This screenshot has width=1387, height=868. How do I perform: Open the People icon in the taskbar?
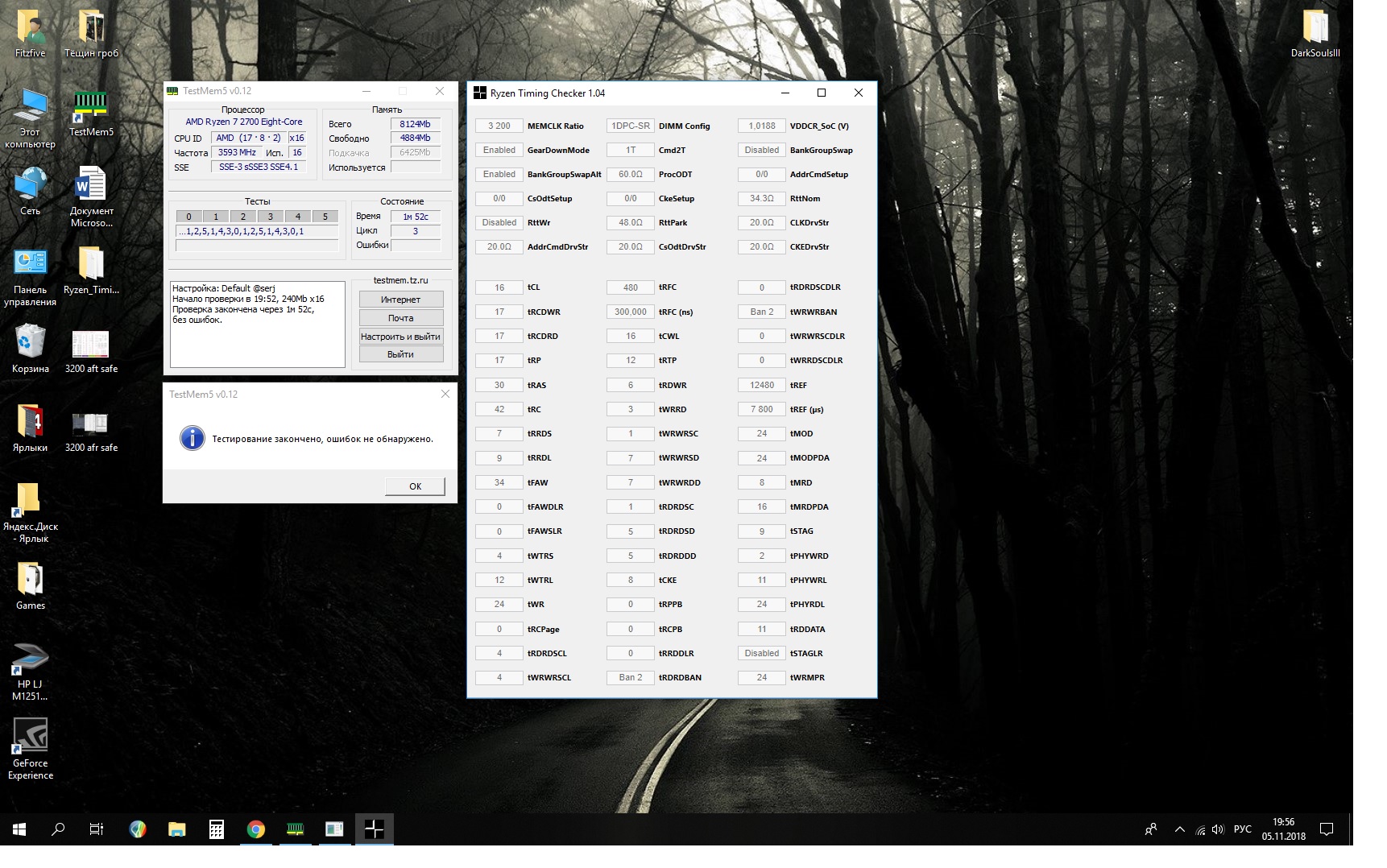click(1151, 829)
